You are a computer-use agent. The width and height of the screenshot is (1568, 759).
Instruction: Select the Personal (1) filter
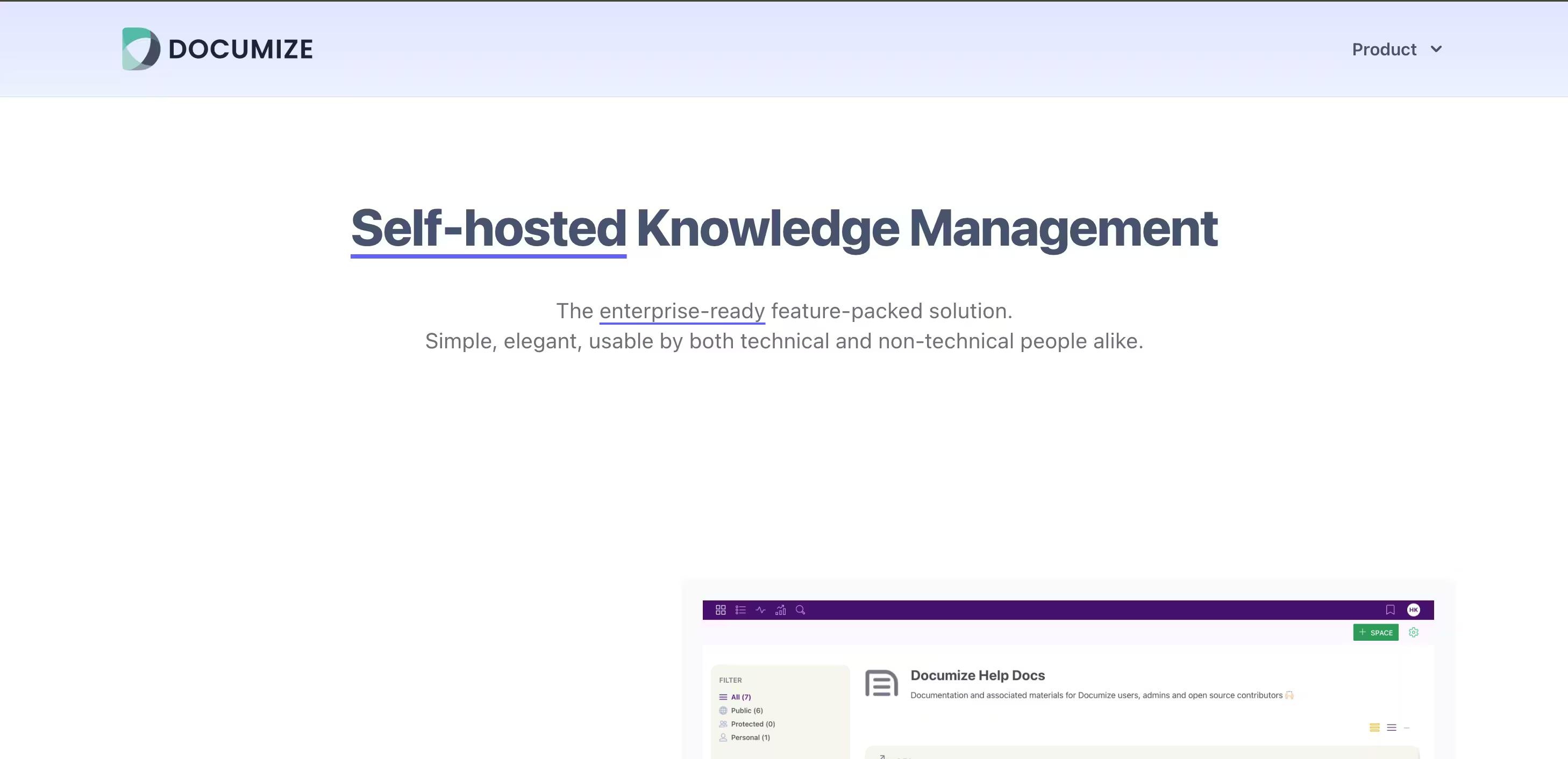751,737
